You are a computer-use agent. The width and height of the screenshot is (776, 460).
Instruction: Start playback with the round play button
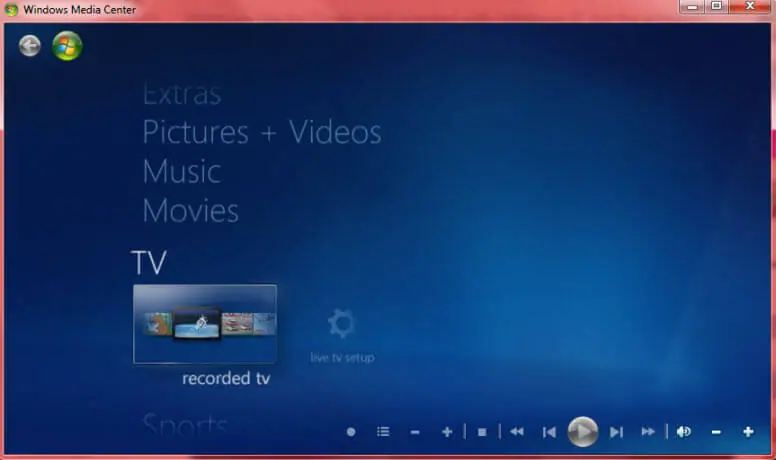tap(582, 432)
